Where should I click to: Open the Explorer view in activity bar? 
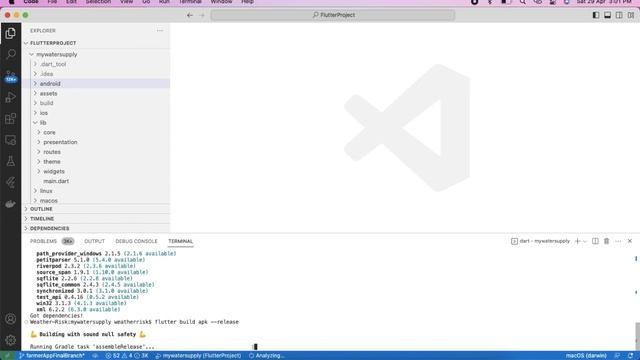[x=11, y=33]
